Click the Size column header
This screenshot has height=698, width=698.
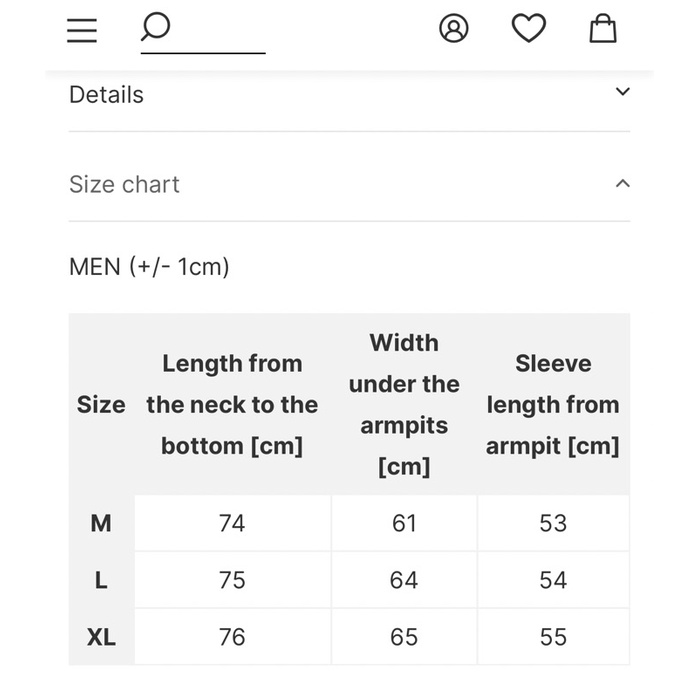coord(101,405)
